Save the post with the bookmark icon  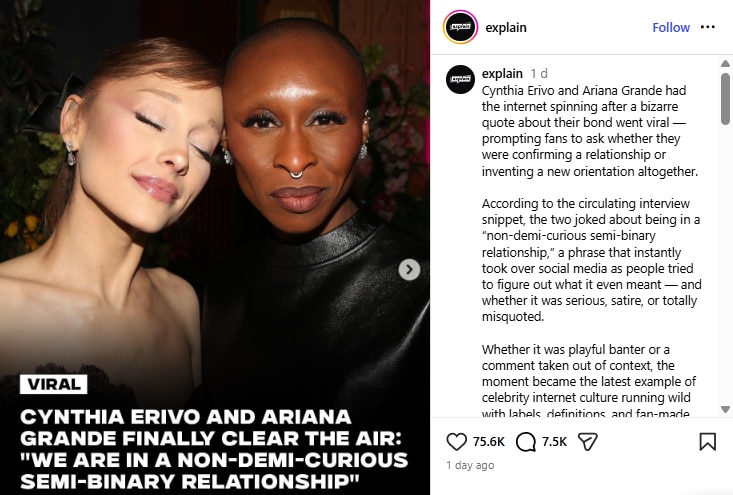(707, 441)
